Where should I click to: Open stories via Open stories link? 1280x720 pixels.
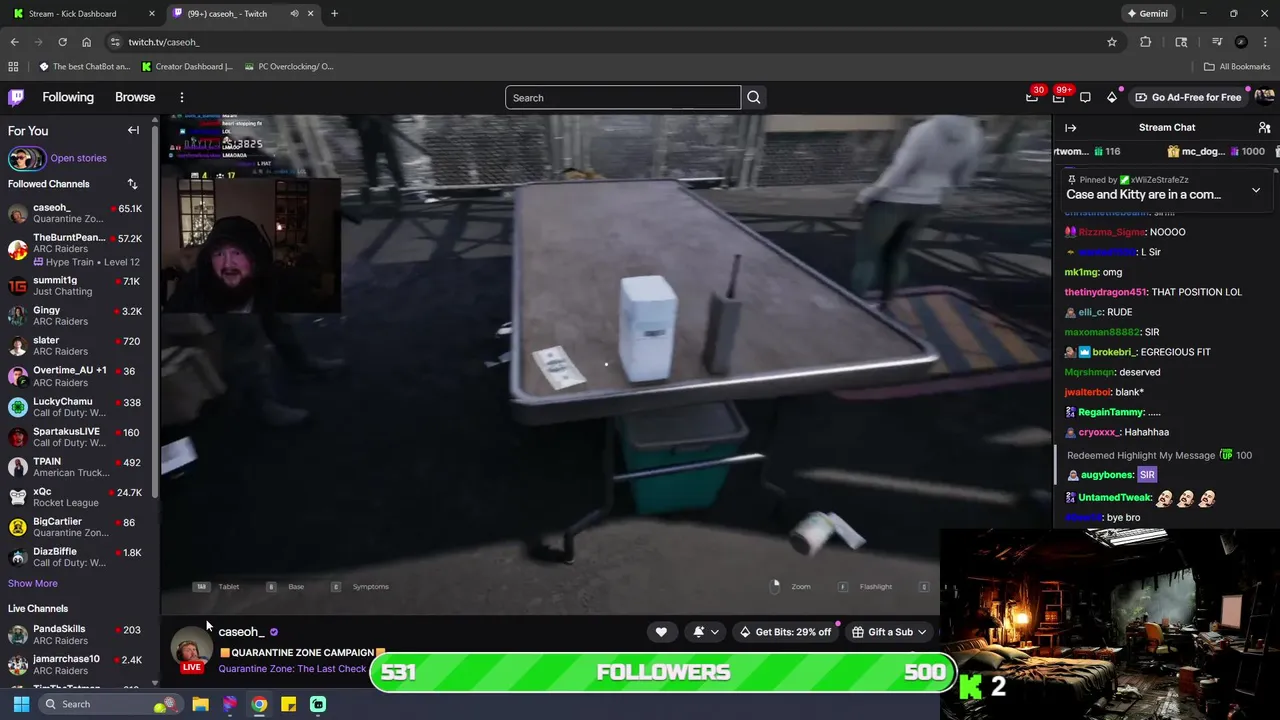[x=78, y=158]
